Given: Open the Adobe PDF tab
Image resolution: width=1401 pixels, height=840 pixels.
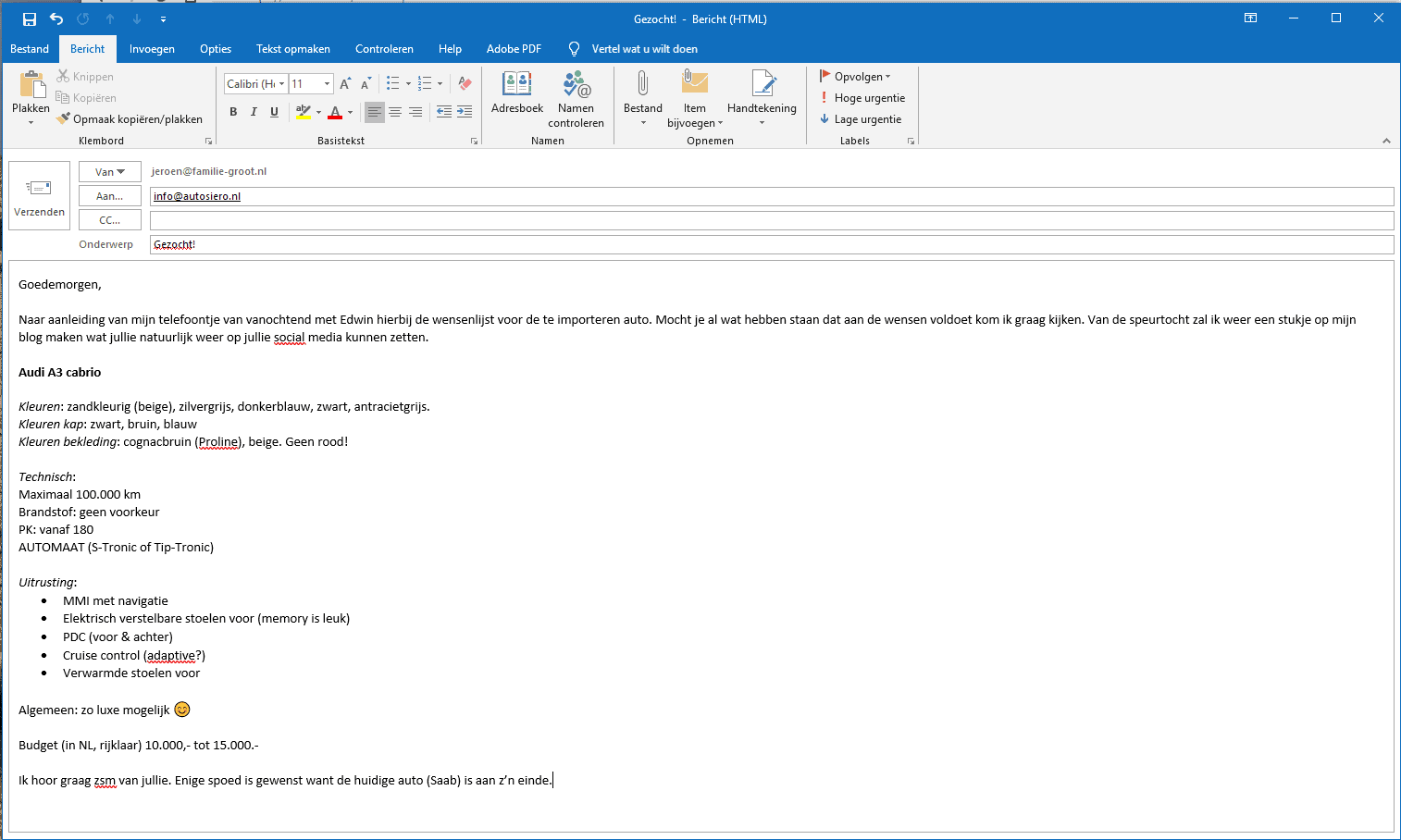Looking at the screenshot, I should tap(514, 49).
